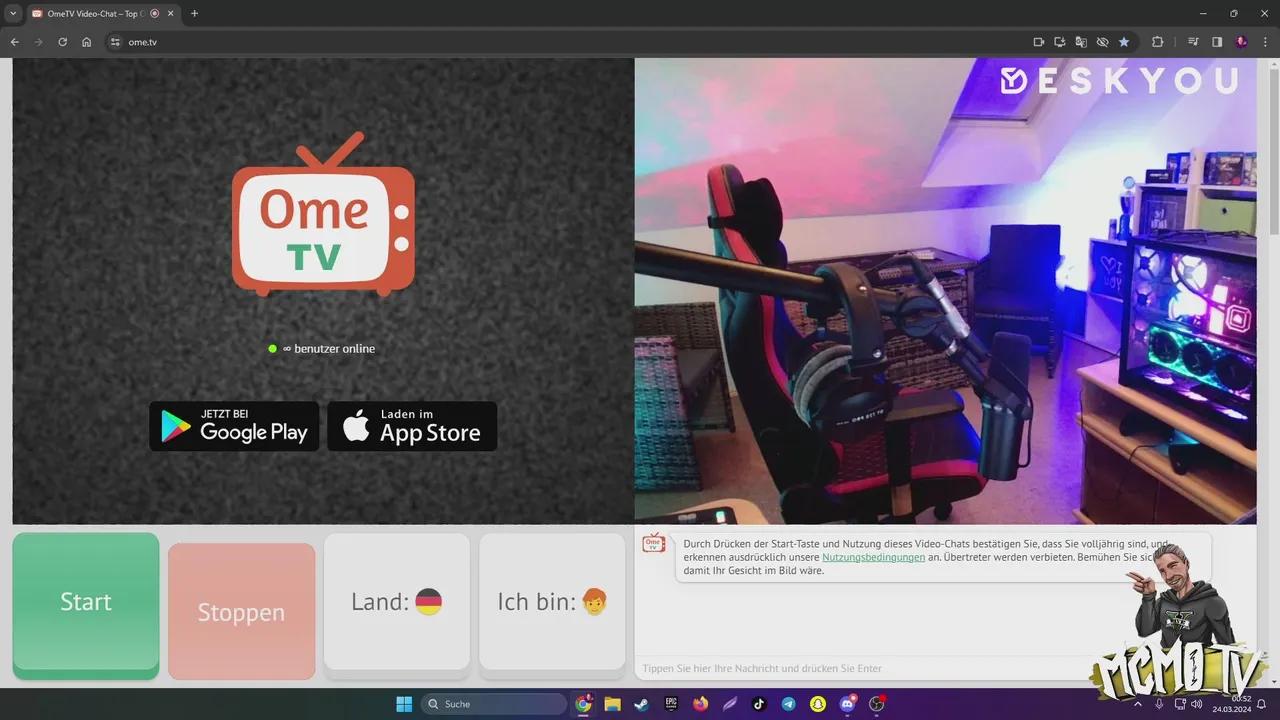Reload the ome.tv page

[62, 42]
